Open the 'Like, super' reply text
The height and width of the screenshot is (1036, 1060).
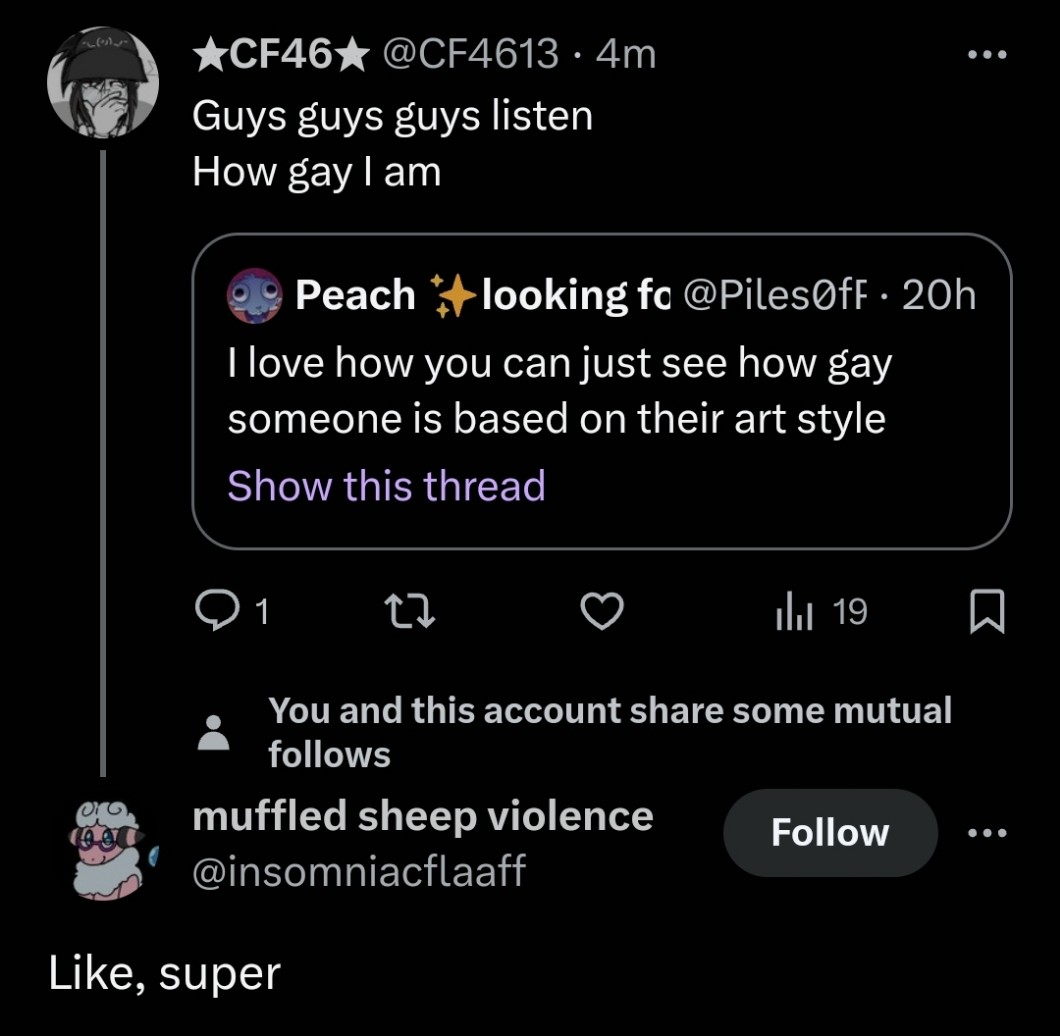coord(164,972)
